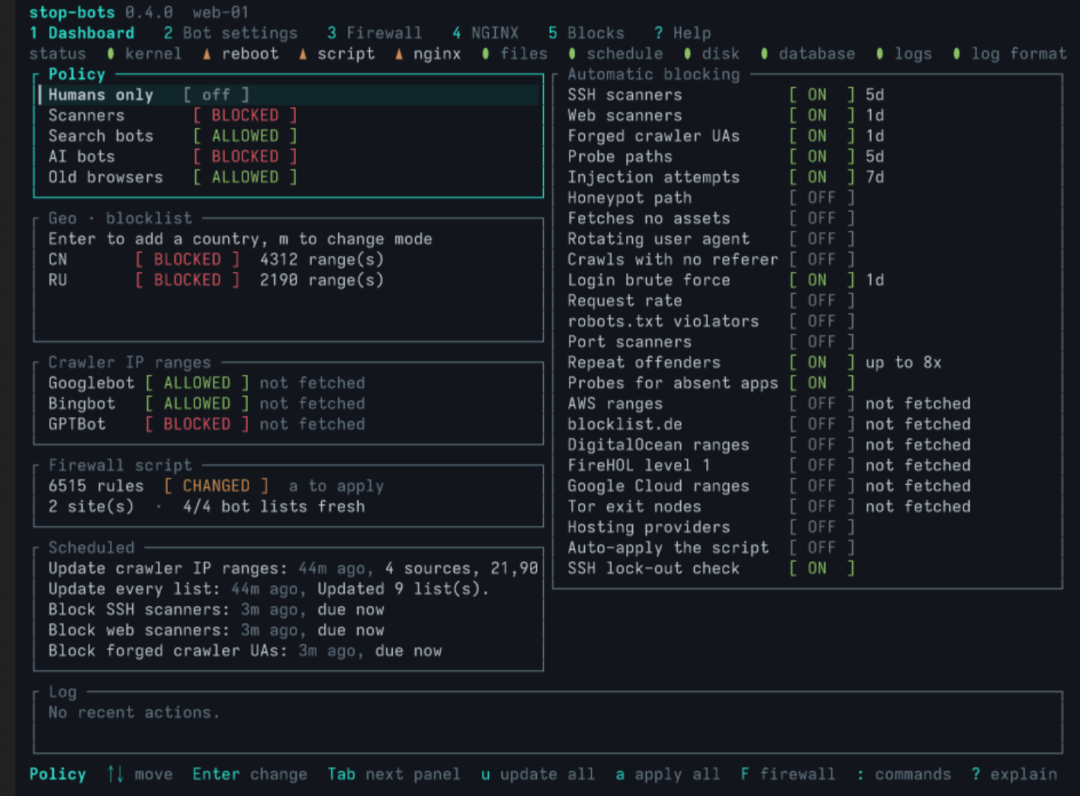Click 'No recent actions.' log text
This screenshot has width=1080, height=796.
click(x=134, y=713)
